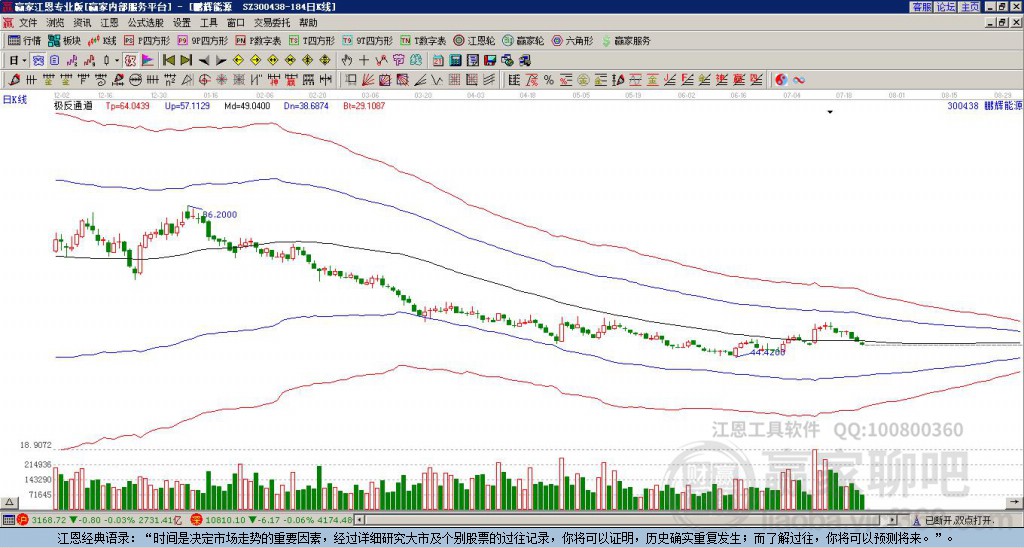Click the yin-yang icon

pos(781,80)
